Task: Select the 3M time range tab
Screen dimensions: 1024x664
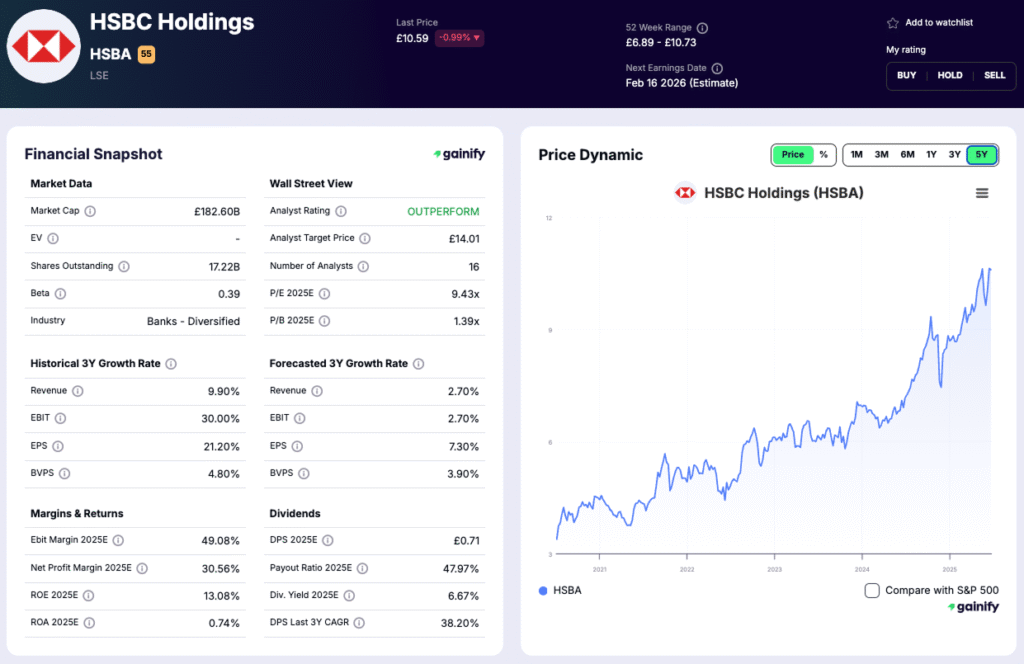Action: [881, 155]
